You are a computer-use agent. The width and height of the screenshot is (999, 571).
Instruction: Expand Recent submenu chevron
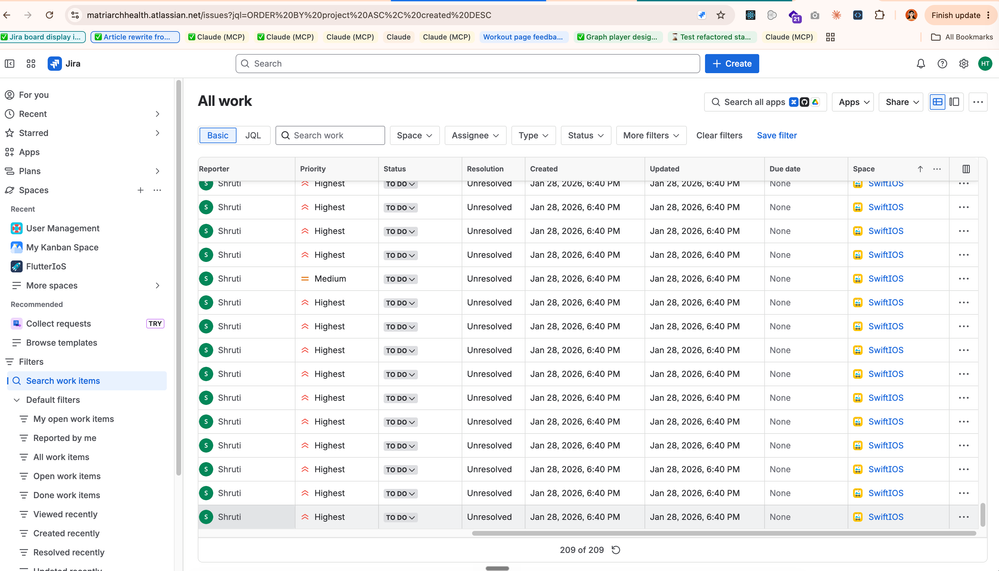[157, 114]
